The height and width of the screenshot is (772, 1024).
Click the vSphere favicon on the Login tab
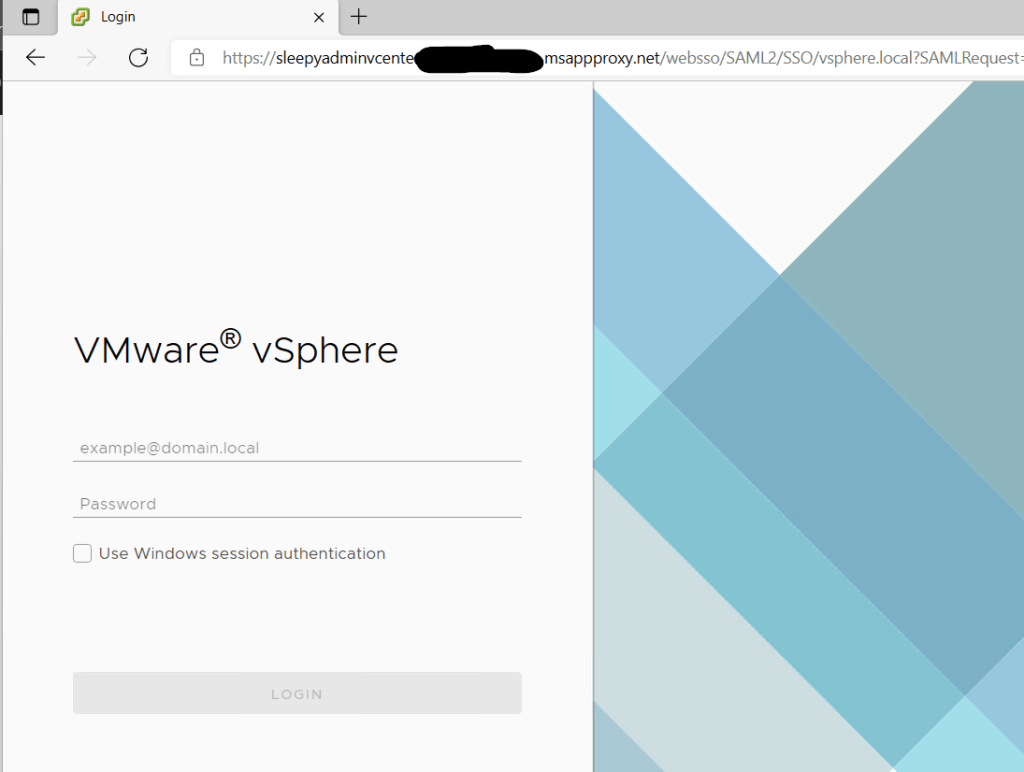pyautogui.click(x=80, y=17)
